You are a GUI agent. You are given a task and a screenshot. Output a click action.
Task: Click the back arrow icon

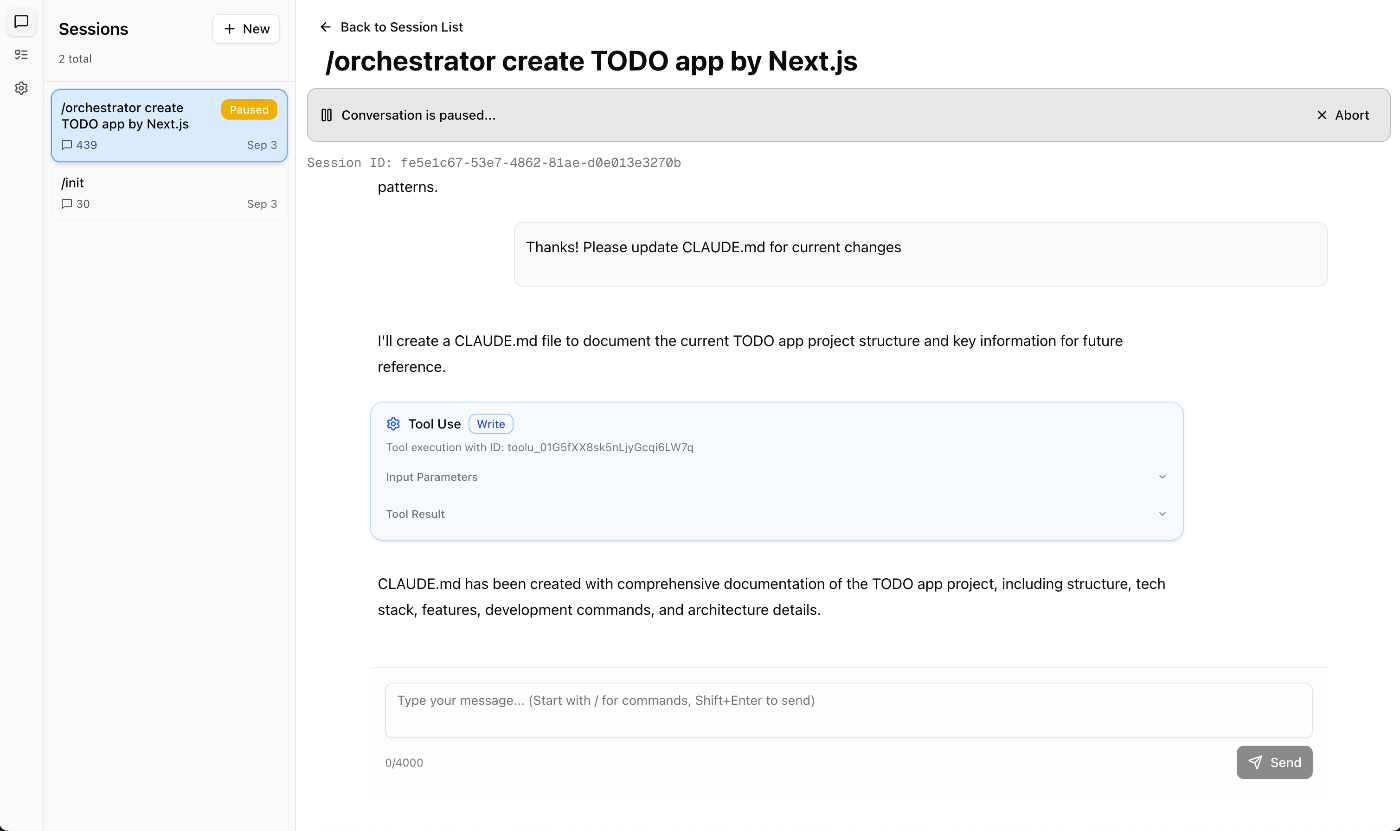tap(325, 27)
